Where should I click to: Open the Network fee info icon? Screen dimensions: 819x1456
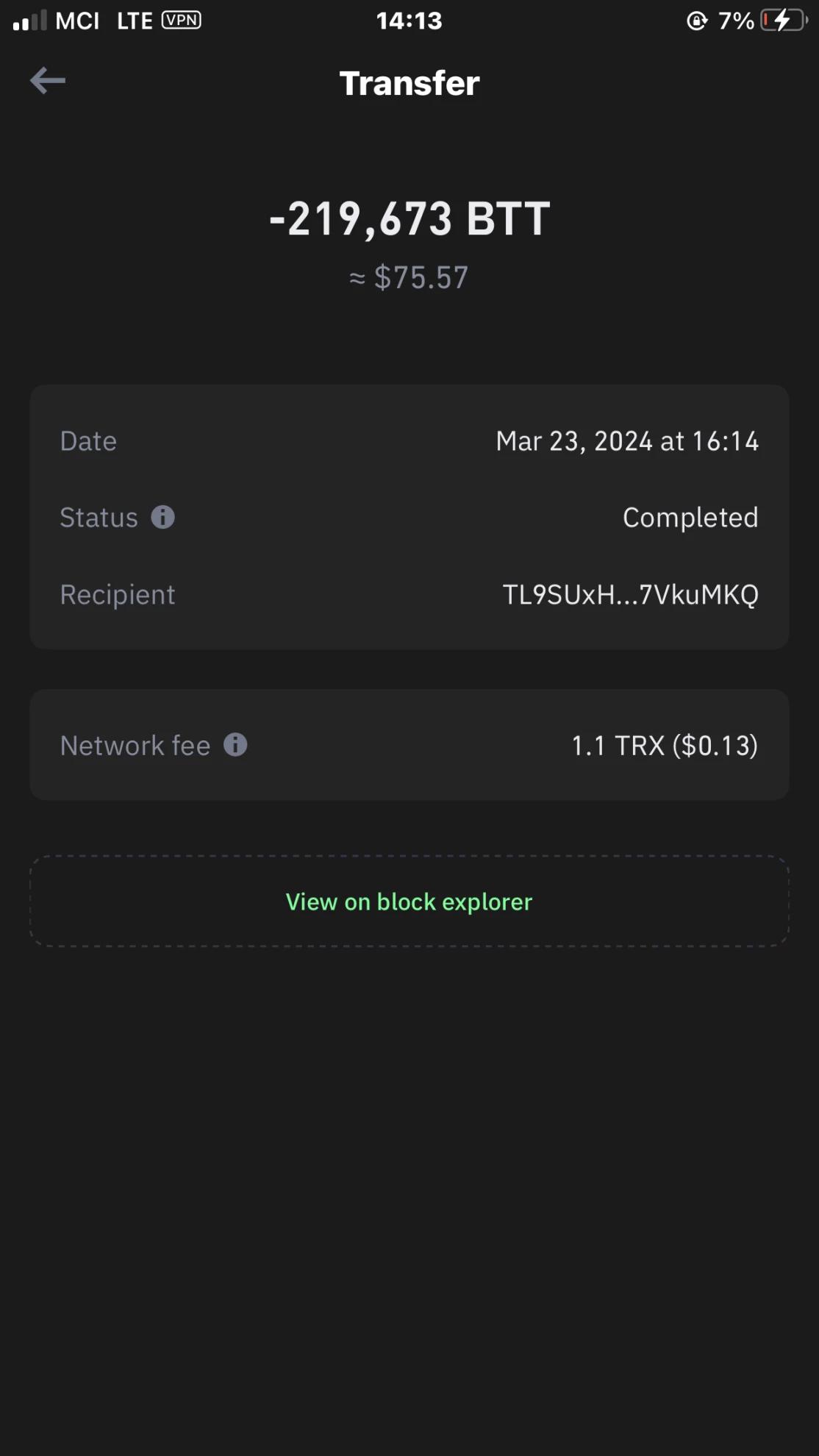[x=235, y=745]
